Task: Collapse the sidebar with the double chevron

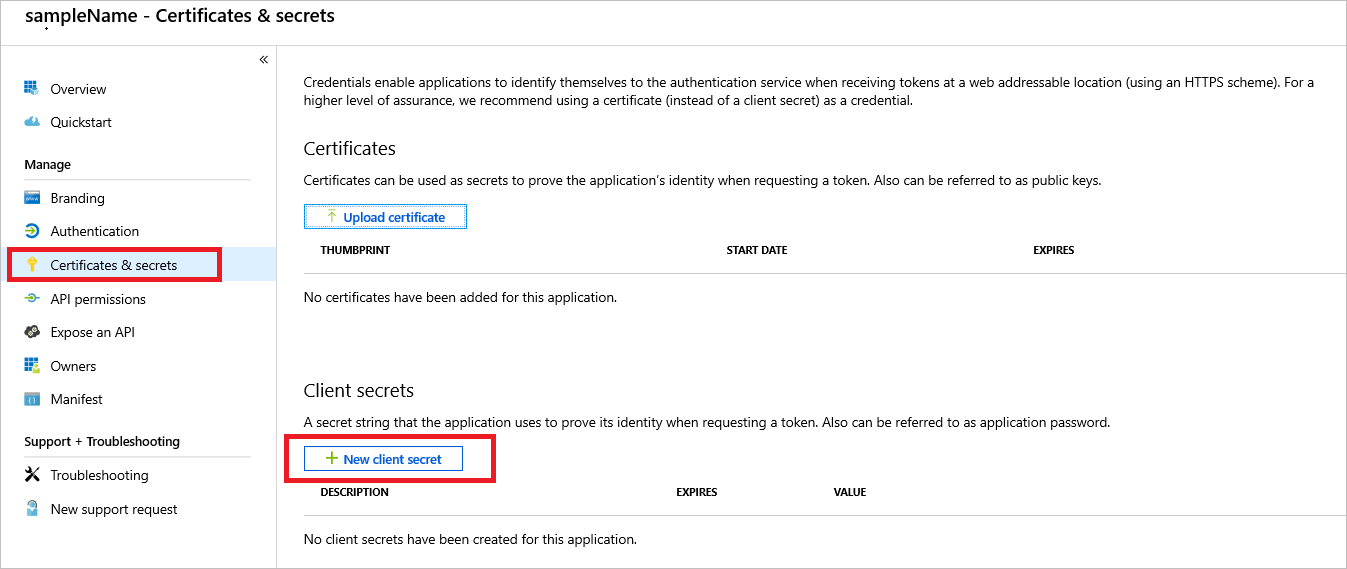Action: tap(264, 60)
